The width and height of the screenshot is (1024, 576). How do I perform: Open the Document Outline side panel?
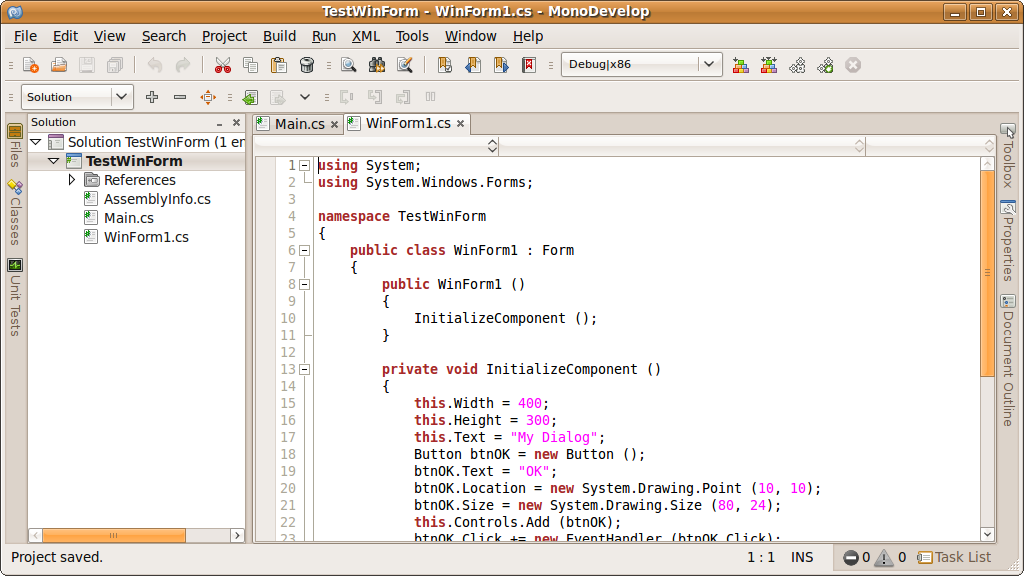1008,360
